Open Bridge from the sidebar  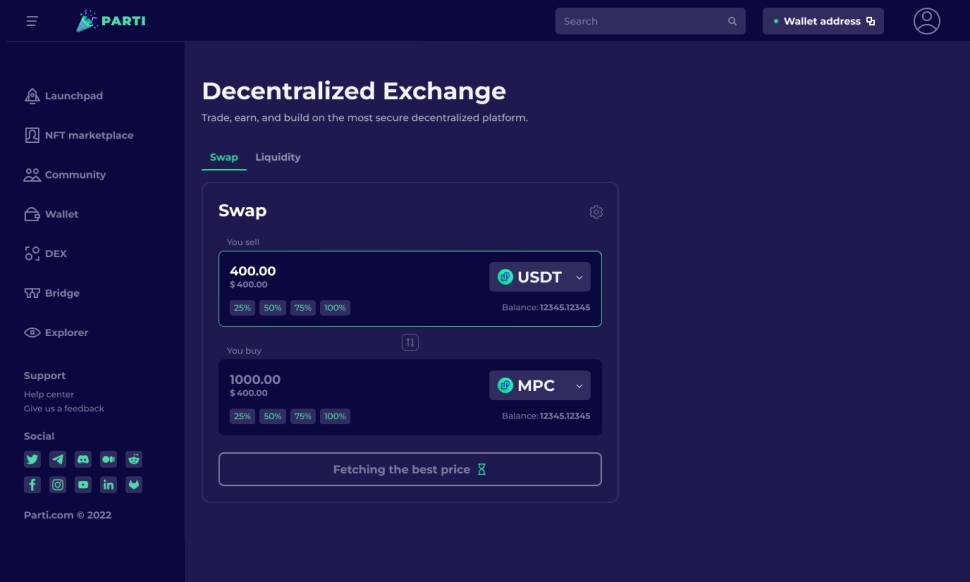pyautogui.click(x=62, y=293)
